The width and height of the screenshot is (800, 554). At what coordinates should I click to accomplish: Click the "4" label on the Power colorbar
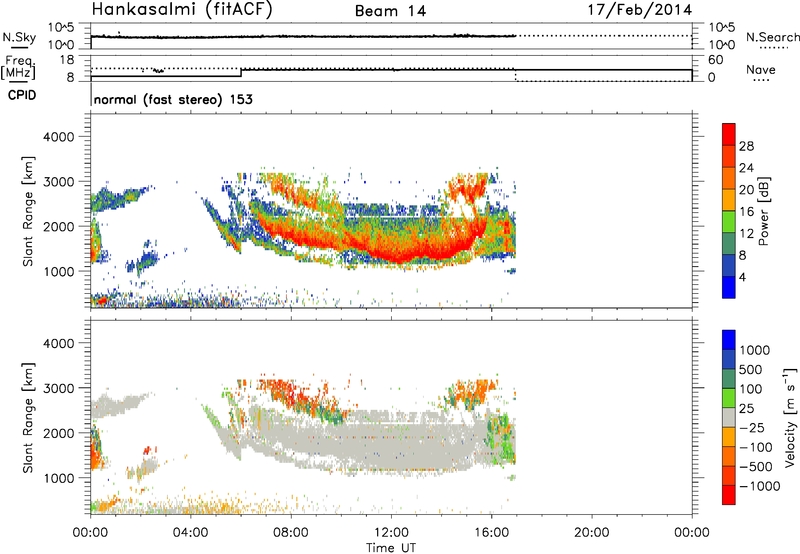(742, 277)
